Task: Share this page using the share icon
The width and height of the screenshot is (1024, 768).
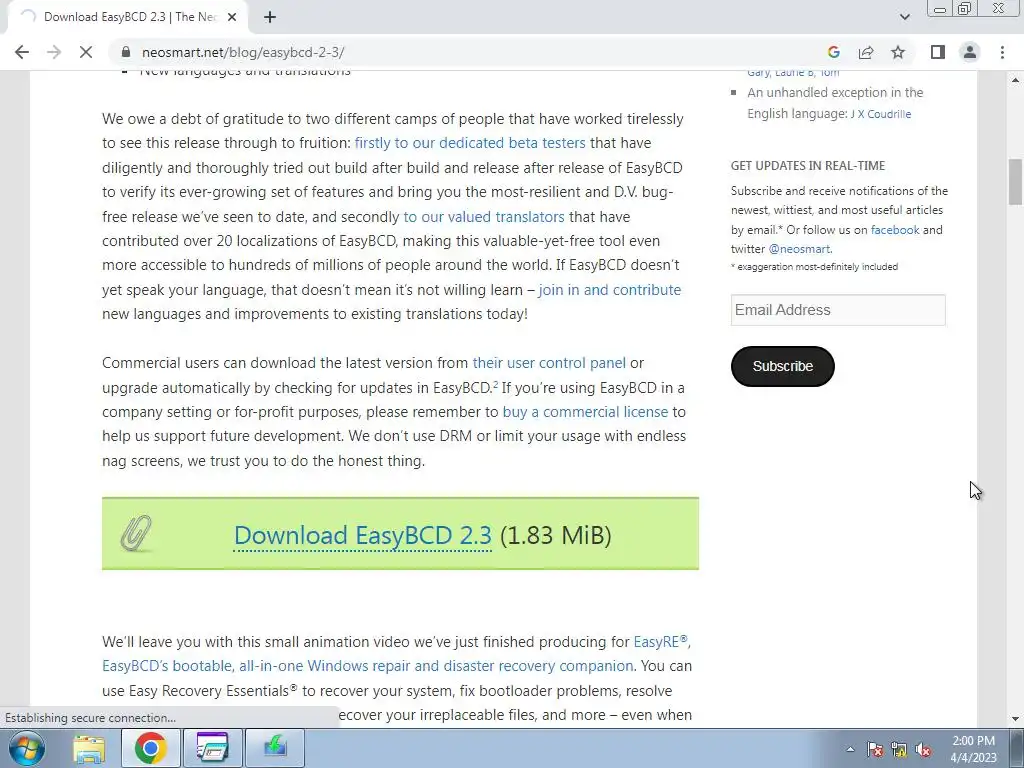Action: coord(866,52)
